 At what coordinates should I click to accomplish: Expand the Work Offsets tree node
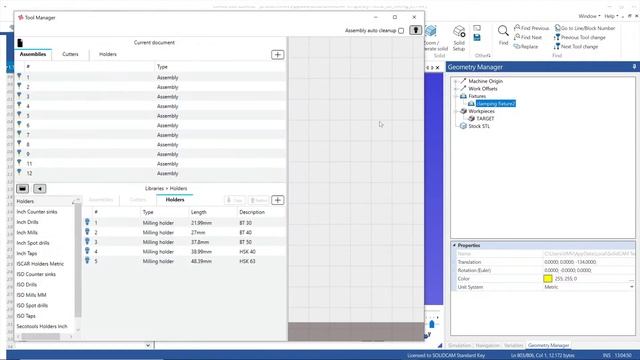pyautogui.click(x=456, y=89)
